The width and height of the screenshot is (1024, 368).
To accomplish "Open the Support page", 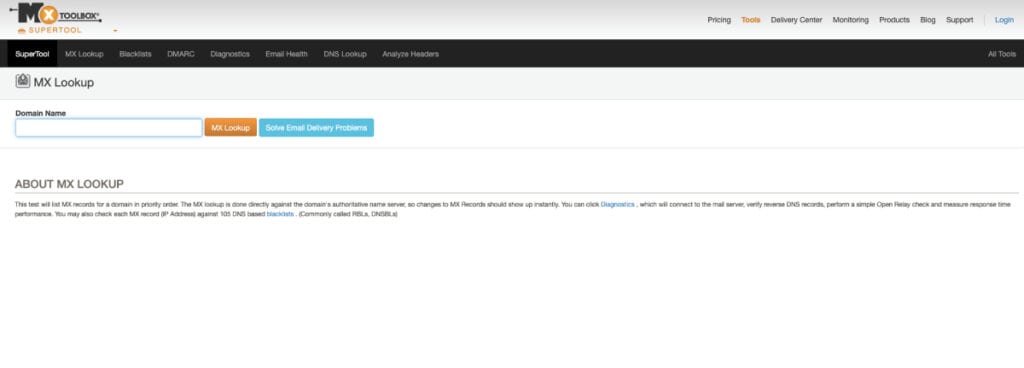I will [959, 20].
